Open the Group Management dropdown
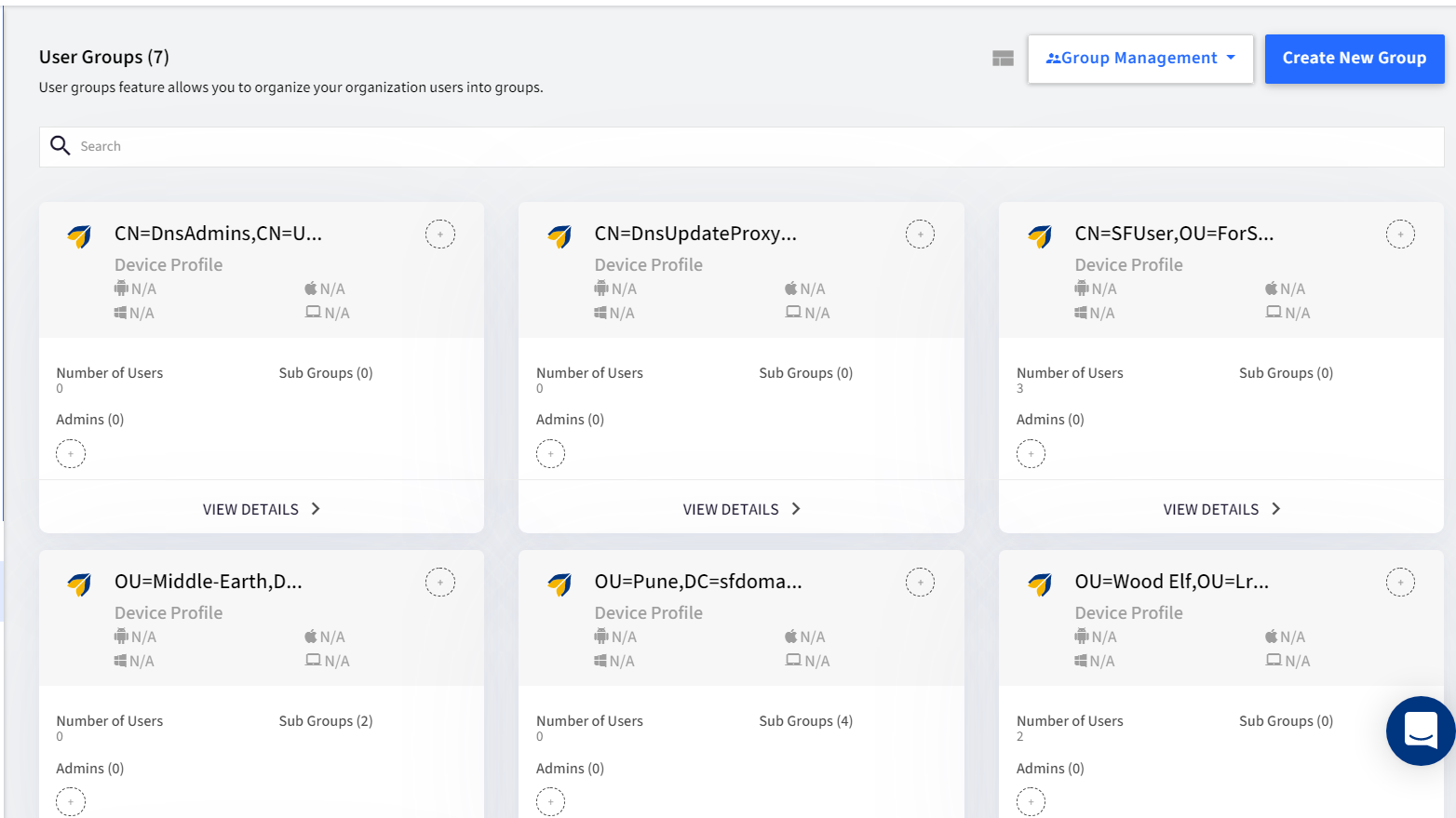Viewport: 1456px width, 818px height. tap(1140, 59)
